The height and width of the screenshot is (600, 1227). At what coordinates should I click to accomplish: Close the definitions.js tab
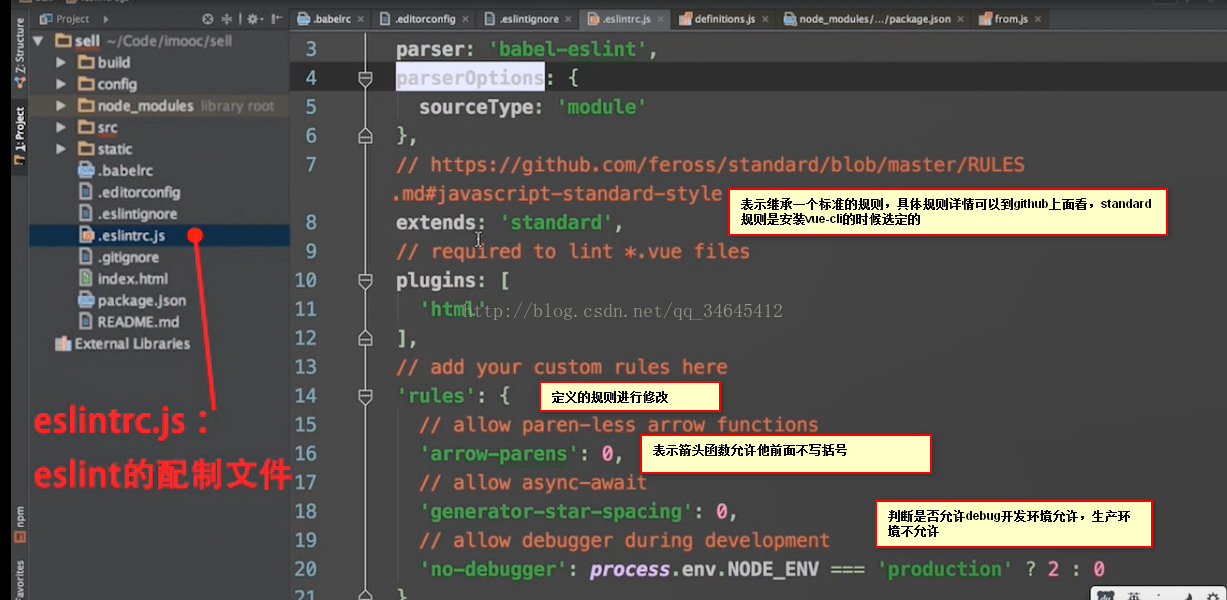(x=767, y=19)
